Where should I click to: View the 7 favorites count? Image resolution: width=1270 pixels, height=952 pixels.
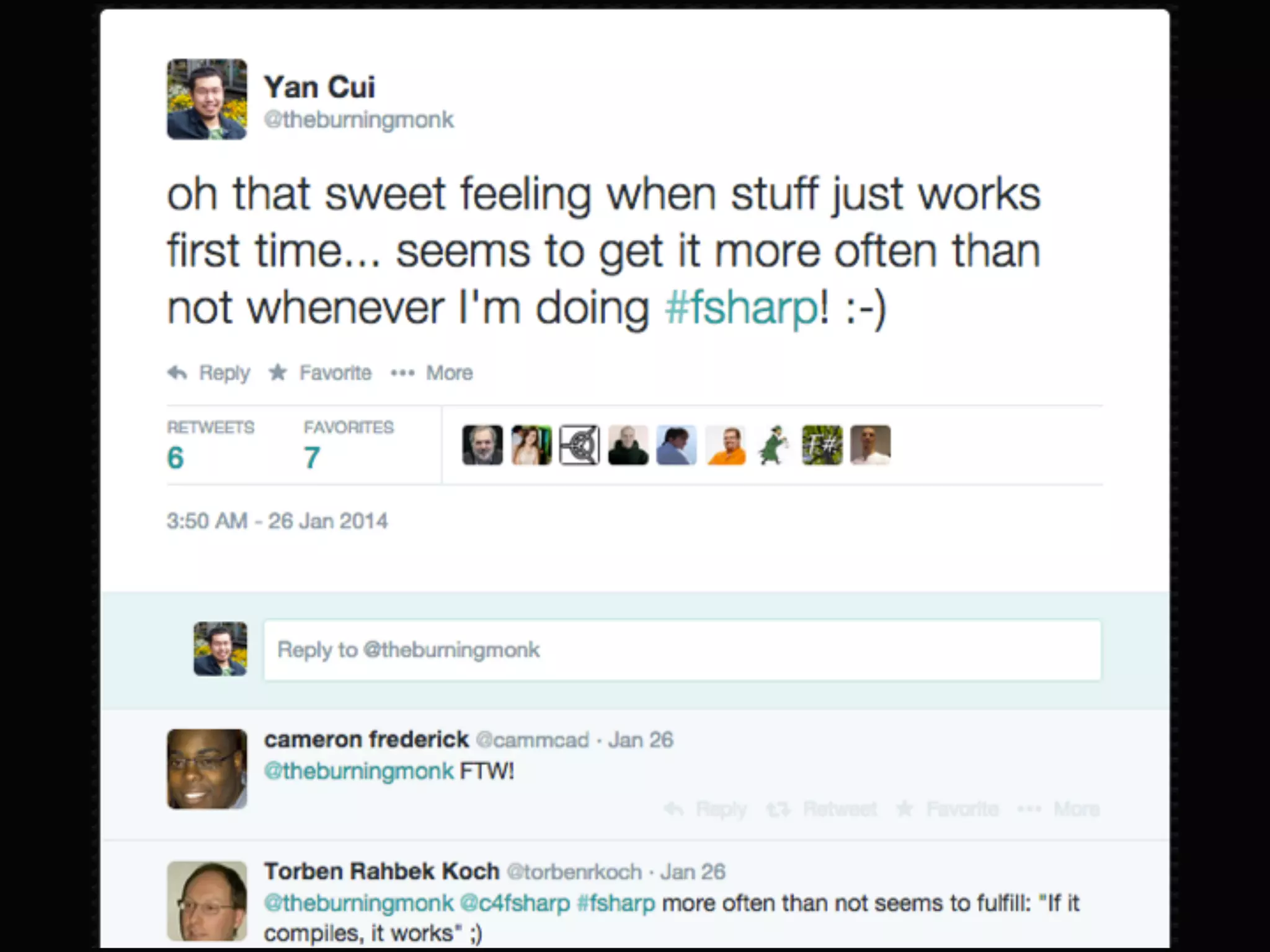[x=312, y=457]
